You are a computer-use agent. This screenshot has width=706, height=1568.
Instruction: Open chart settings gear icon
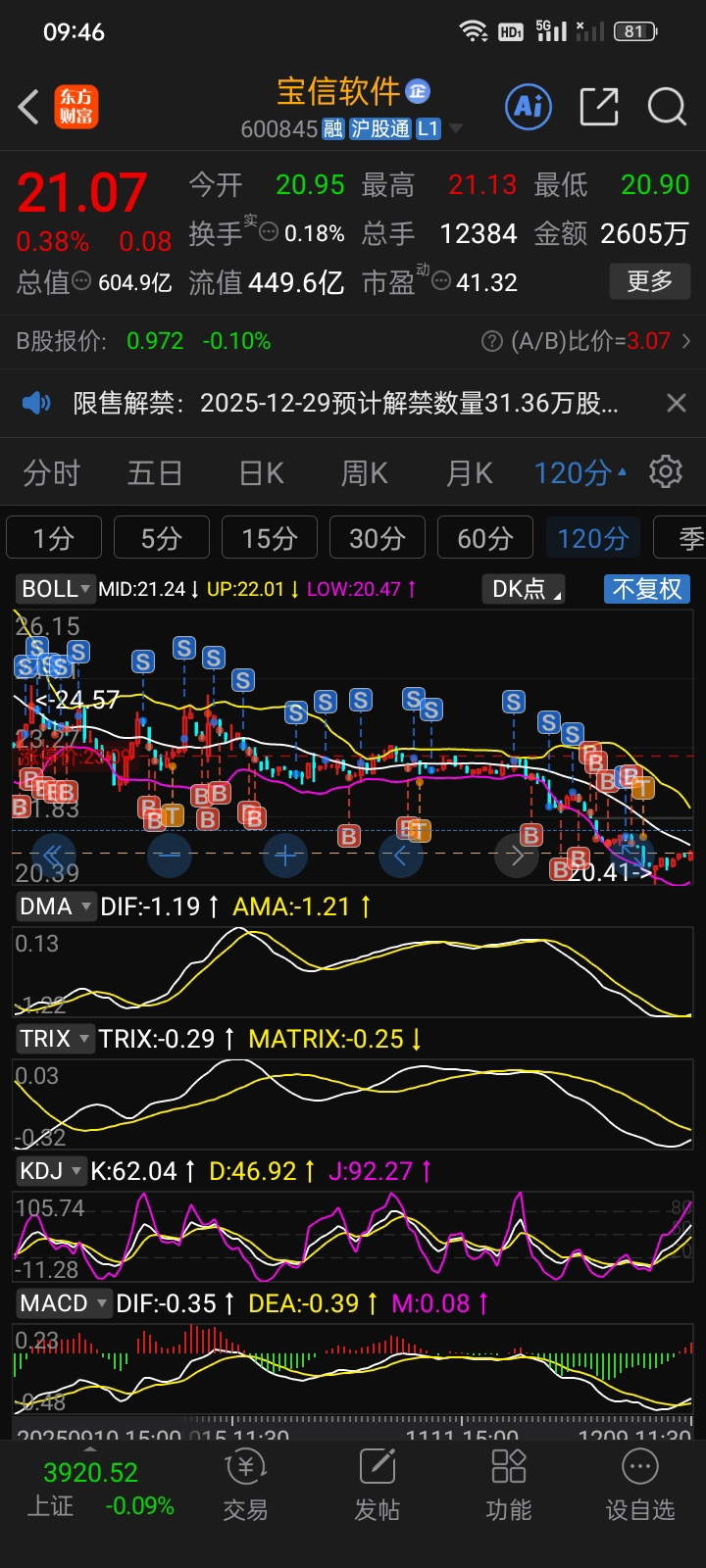coord(666,471)
